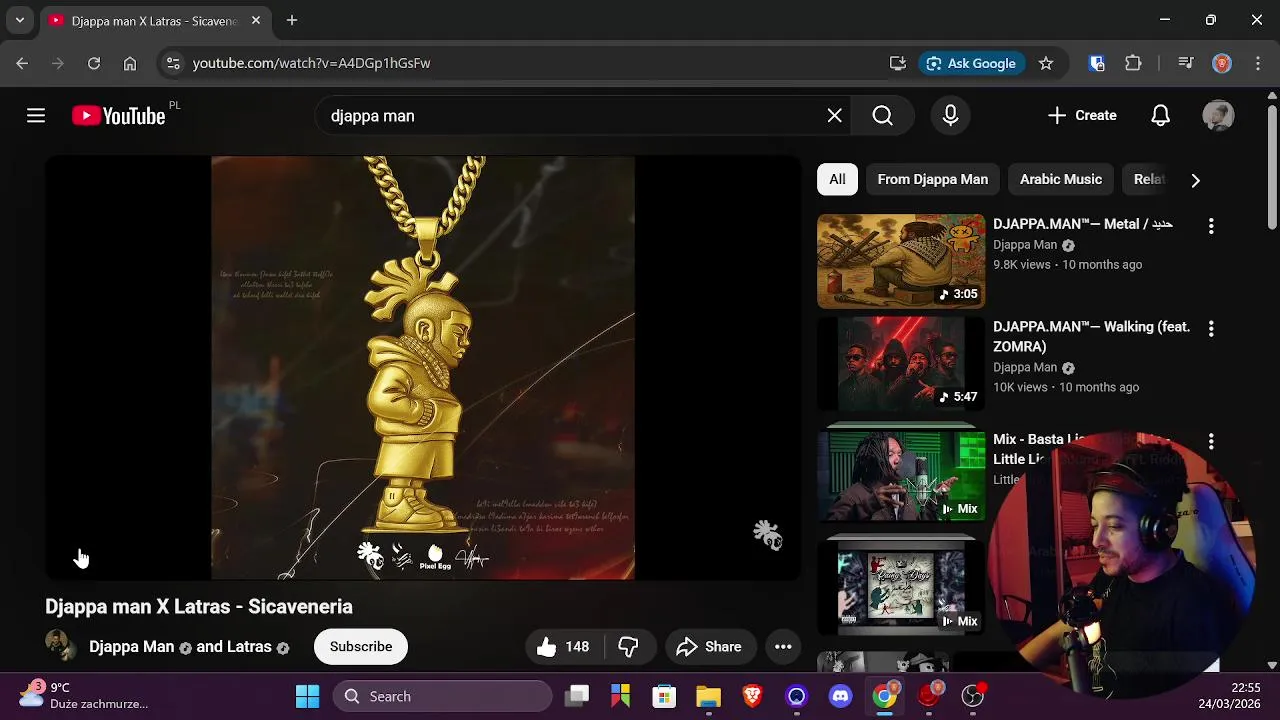Select the Arabic Music chip
1280x720 pixels.
1060,180
